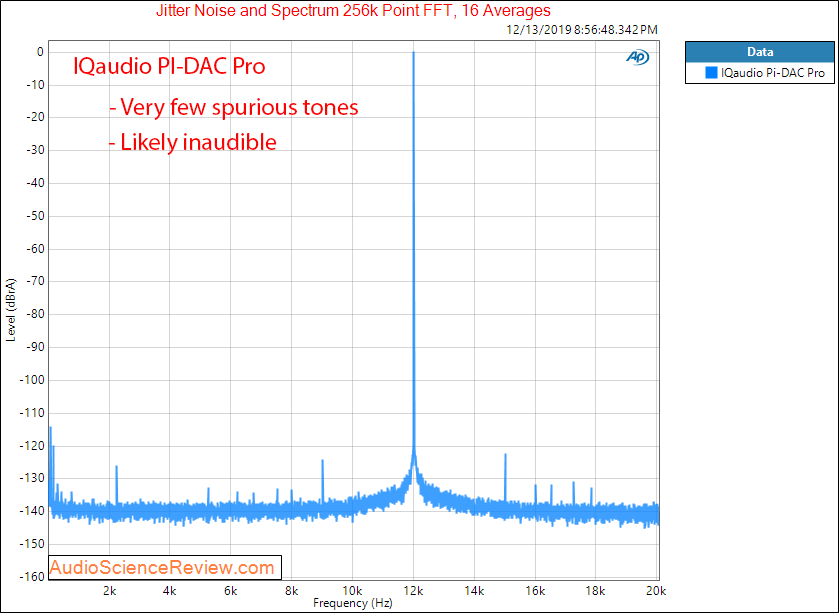Click the '10k' frequency tick label

click(x=352, y=591)
